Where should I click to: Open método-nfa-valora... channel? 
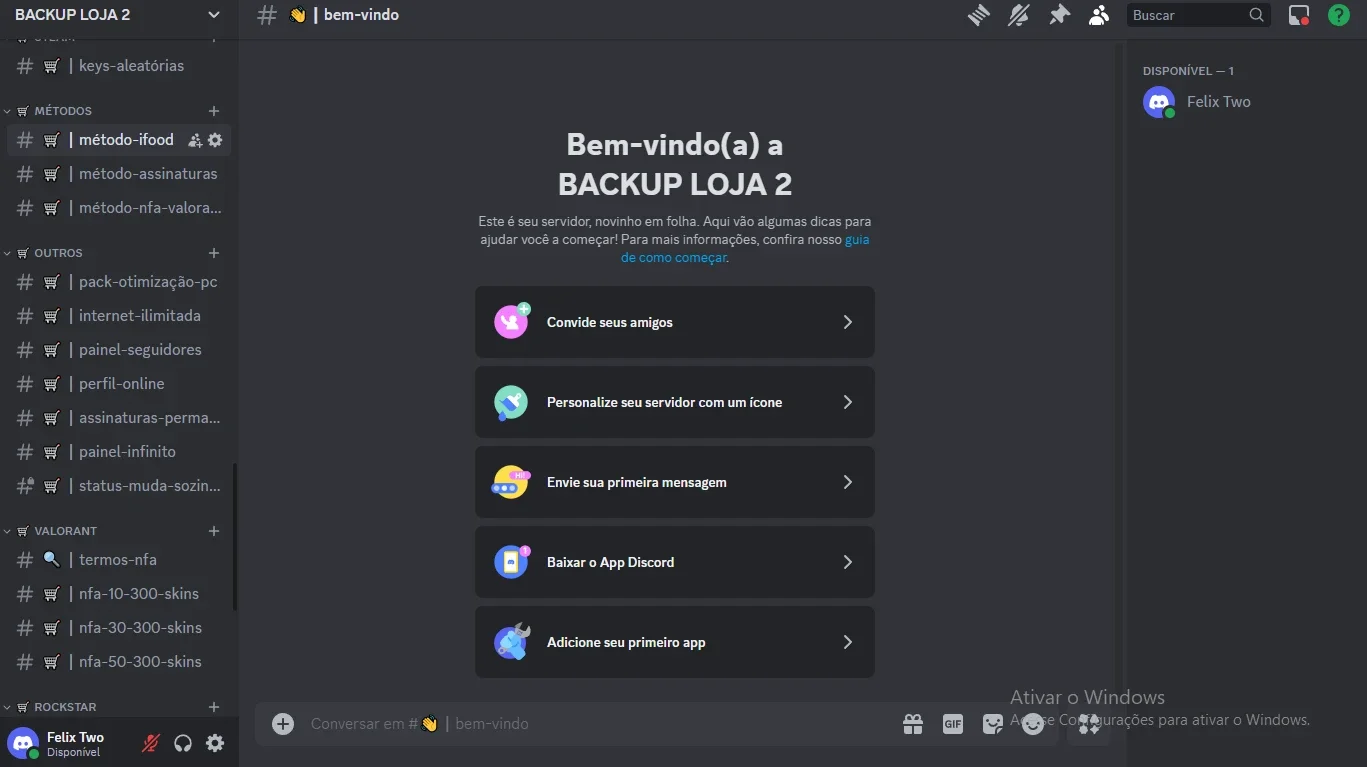click(119, 208)
